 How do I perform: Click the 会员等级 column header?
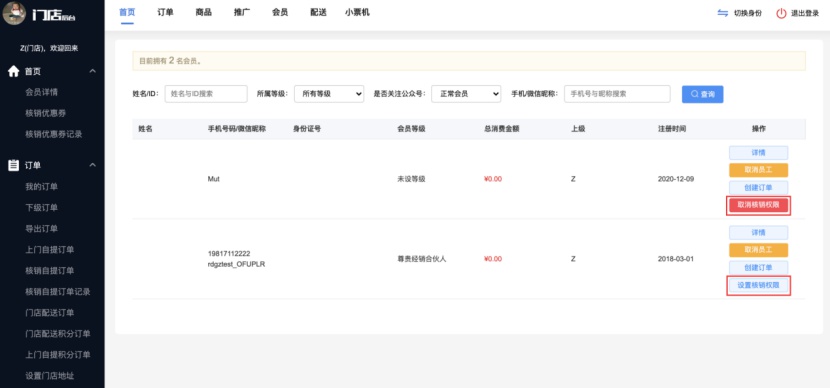click(411, 129)
